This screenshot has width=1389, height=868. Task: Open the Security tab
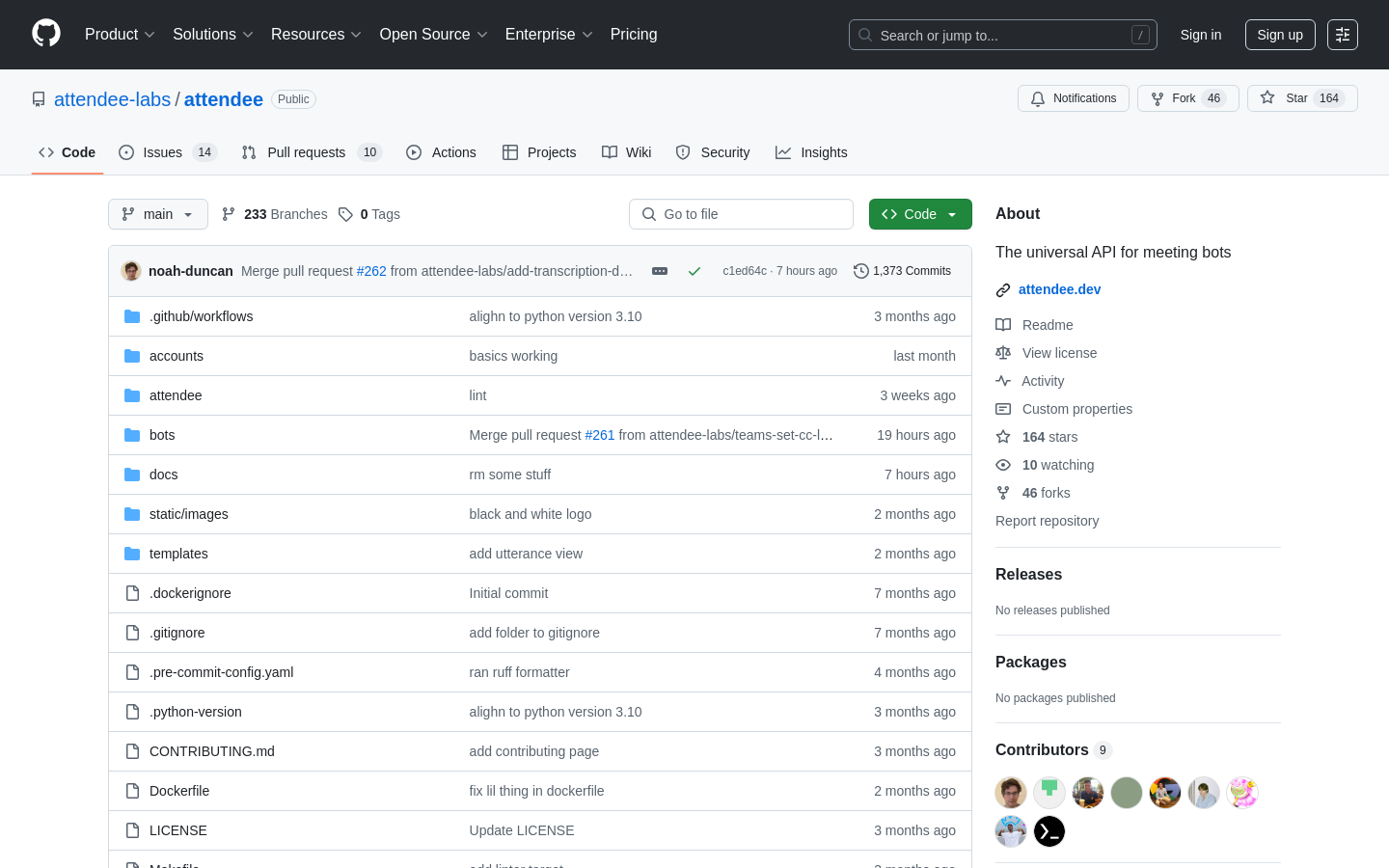713,152
